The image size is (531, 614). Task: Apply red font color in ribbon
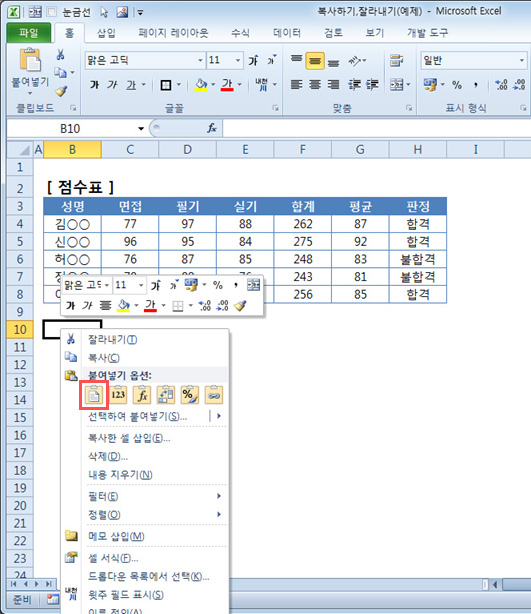pyautogui.click(x=227, y=85)
